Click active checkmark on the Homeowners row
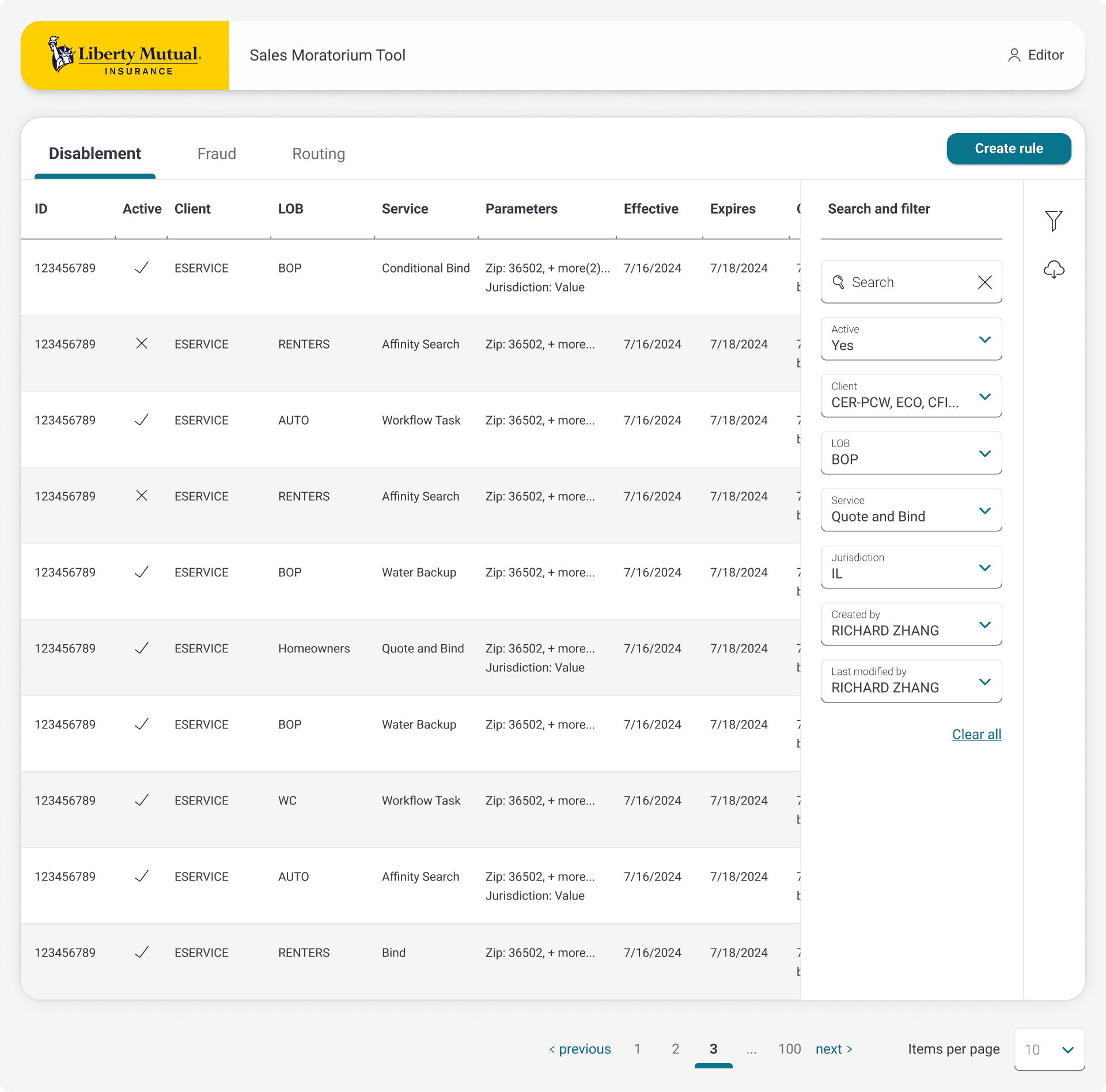 [x=142, y=648]
